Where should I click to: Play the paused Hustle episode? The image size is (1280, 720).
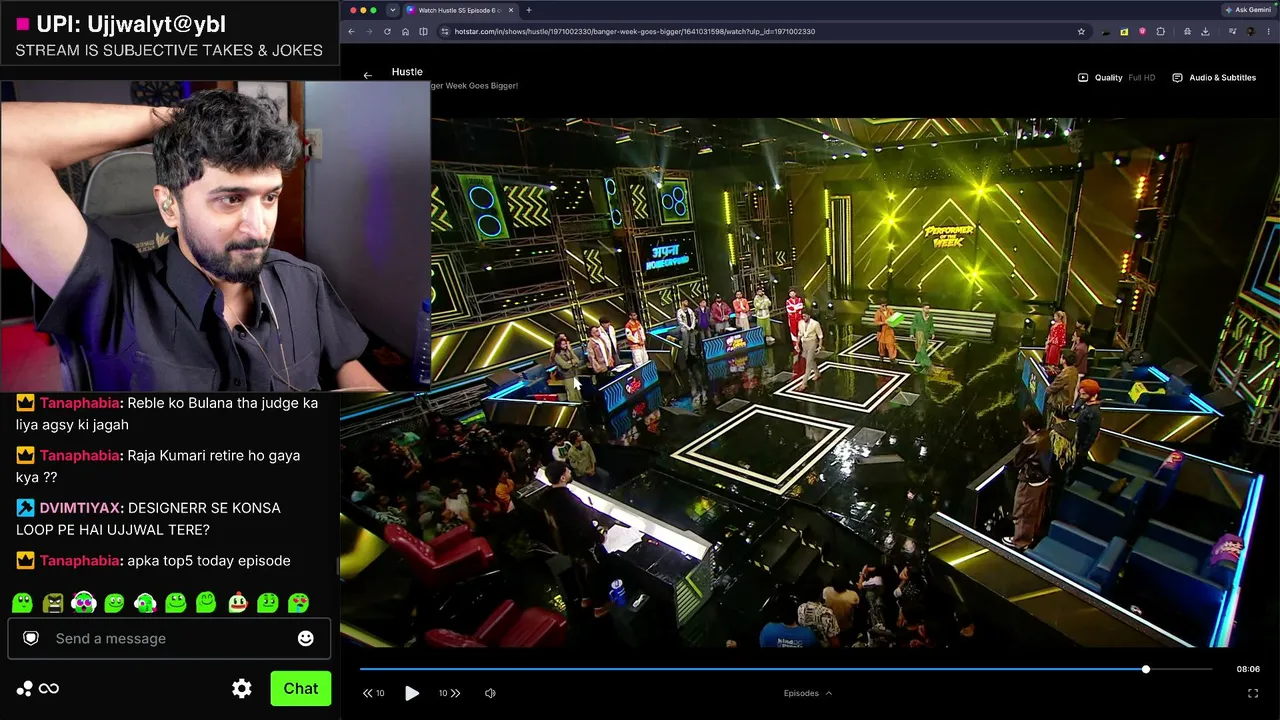pyautogui.click(x=412, y=693)
